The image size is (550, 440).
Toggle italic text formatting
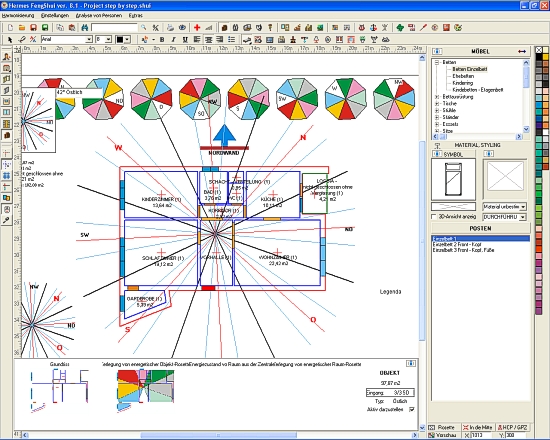(x=173, y=39)
